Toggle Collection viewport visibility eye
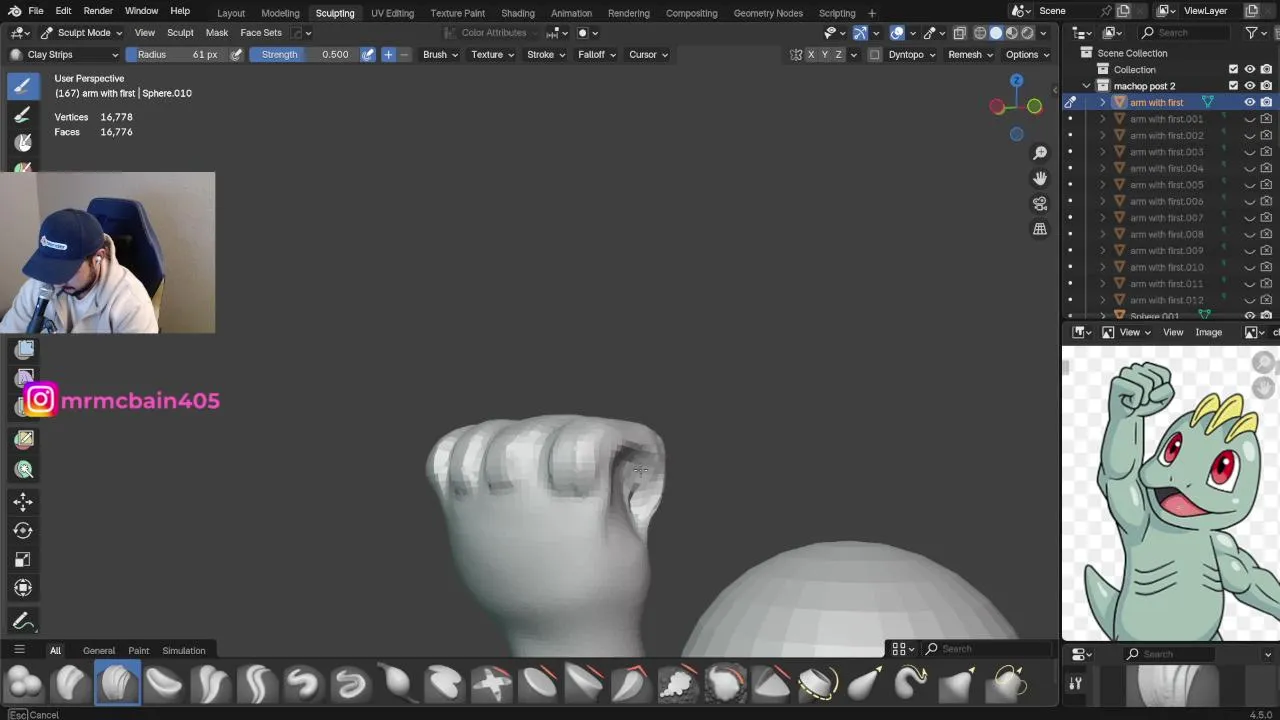1280x720 pixels. coord(1249,69)
